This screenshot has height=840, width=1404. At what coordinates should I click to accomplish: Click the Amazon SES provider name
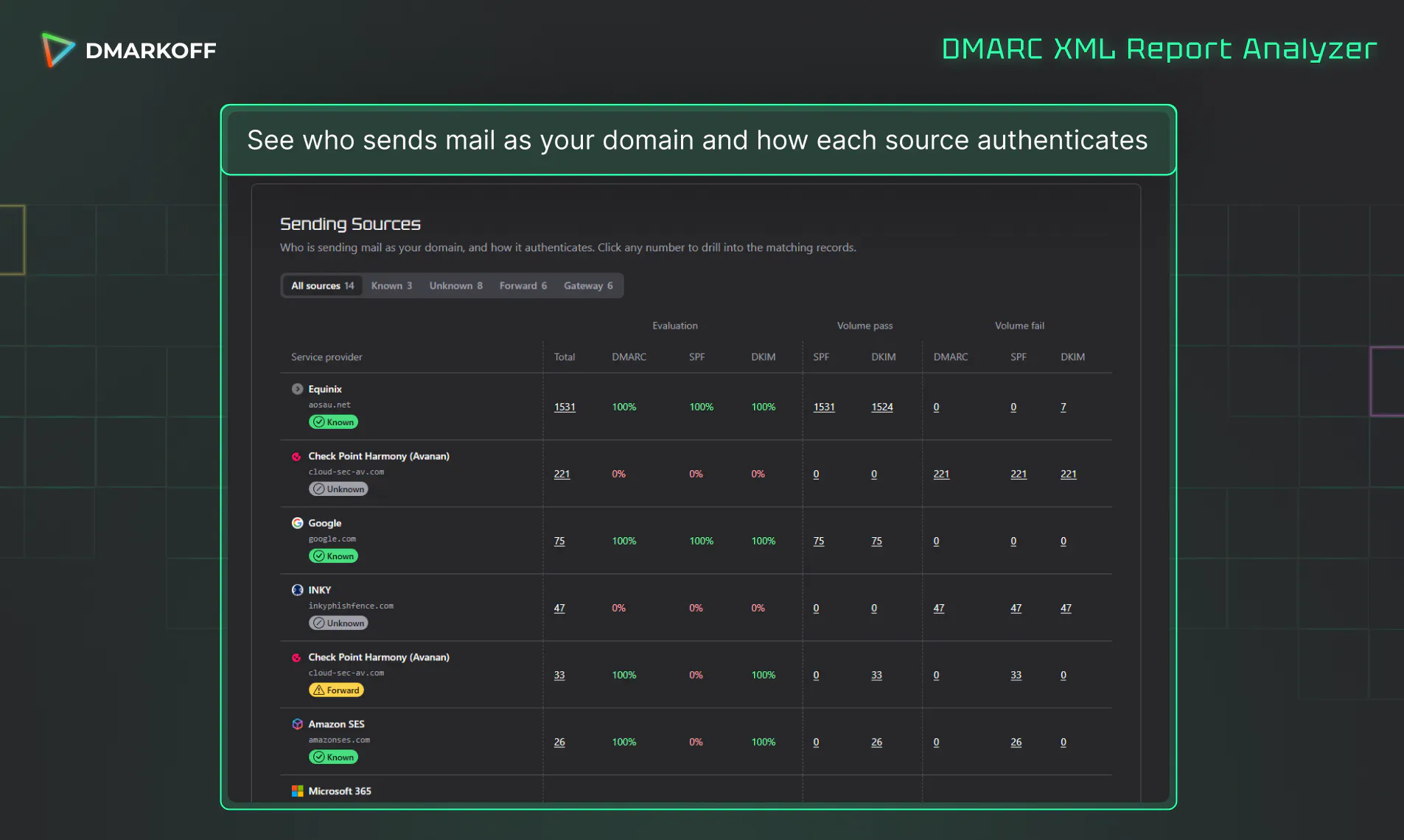click(x=336, y=724)
